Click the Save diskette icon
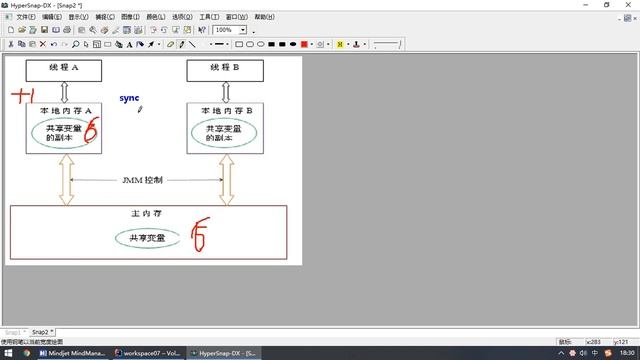 (x=44, y=30)
